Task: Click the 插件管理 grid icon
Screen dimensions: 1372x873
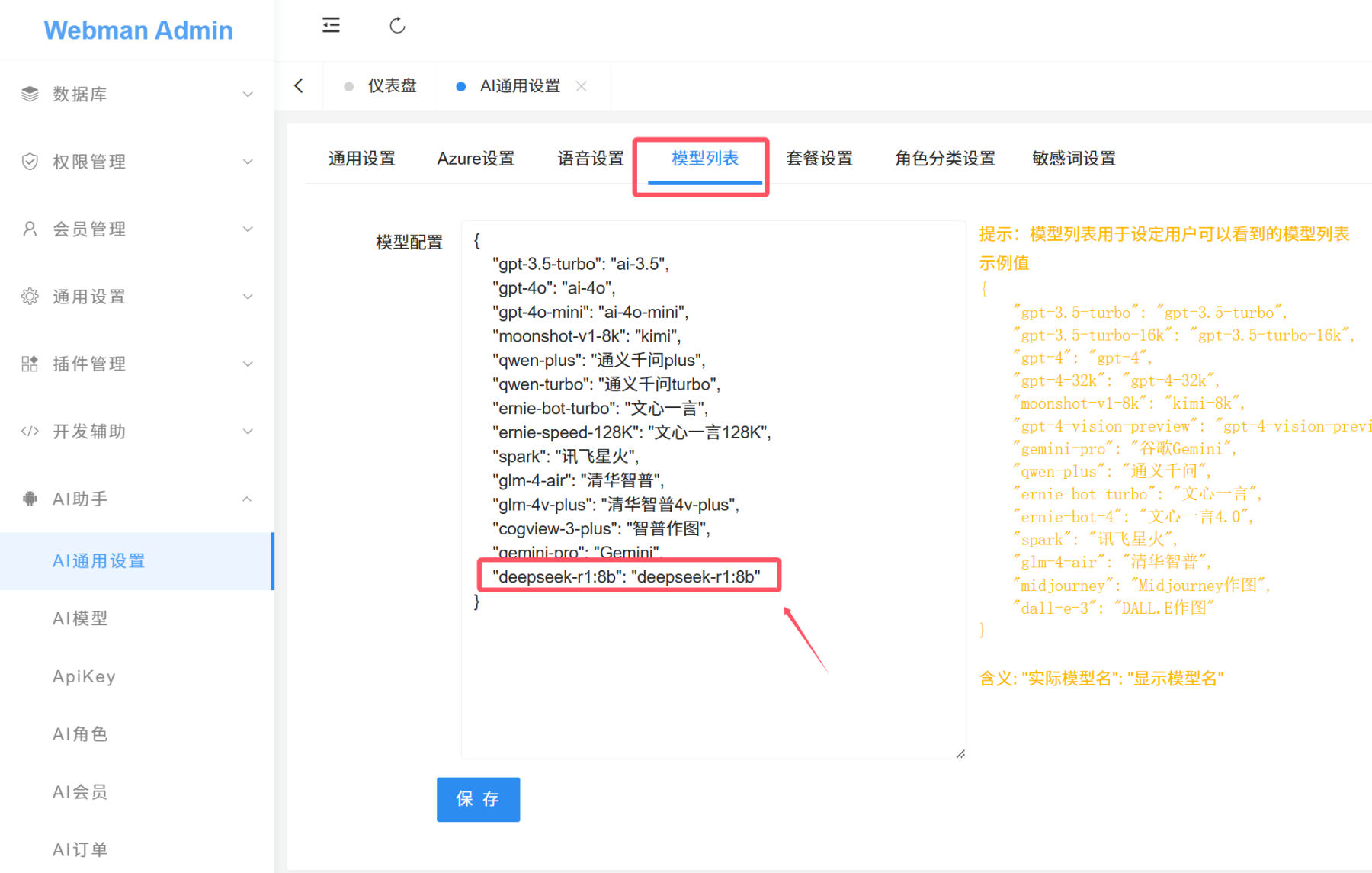Action: tap(30, 364)
